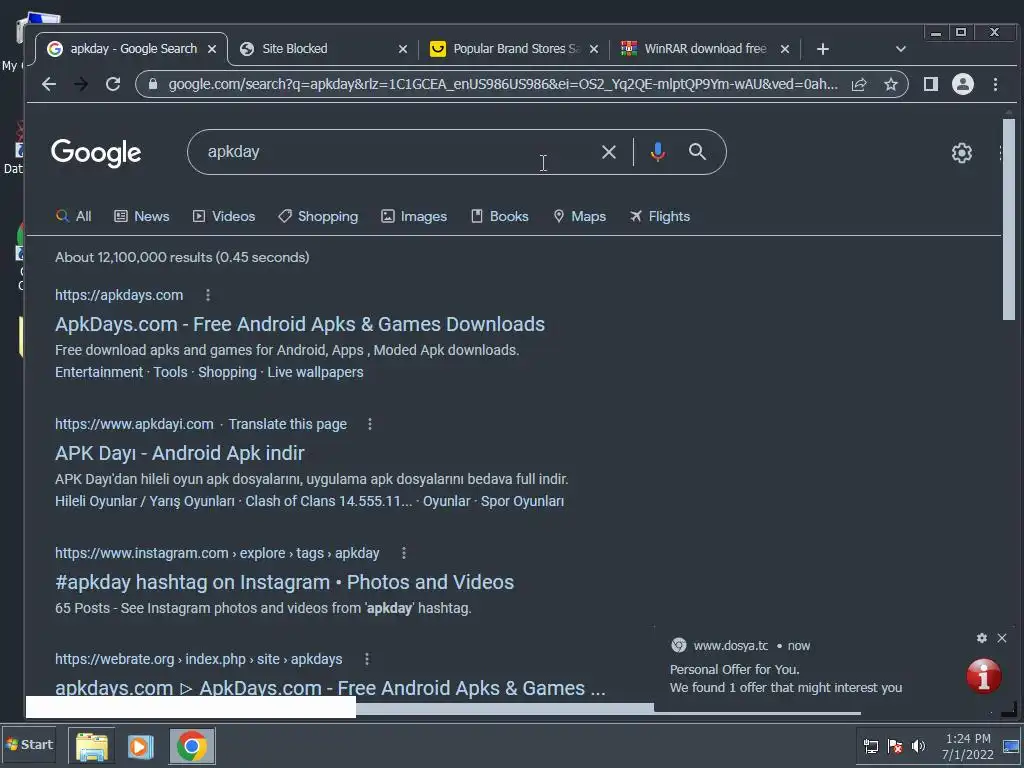Submit search with the magnifier icon
The height and width of the screenshot is (768, 1024).
(x=697, y=152)
